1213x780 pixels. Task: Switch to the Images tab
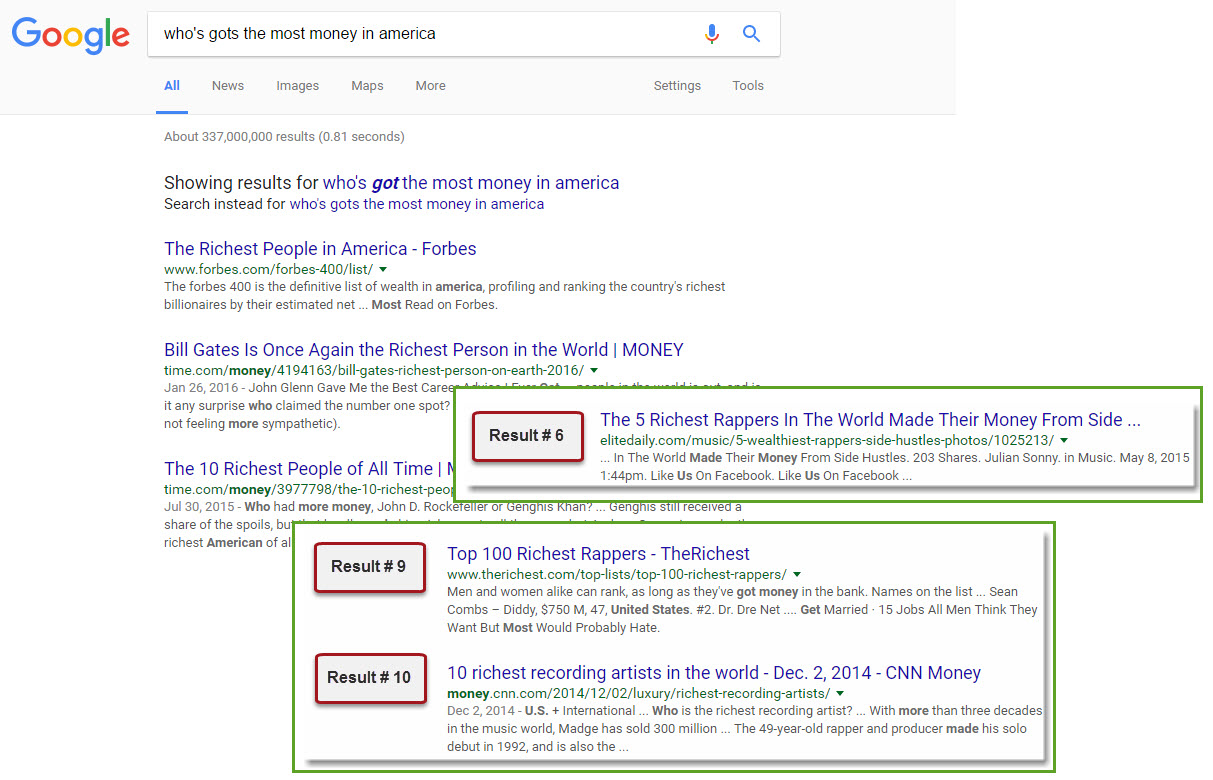tap(298, 86)
